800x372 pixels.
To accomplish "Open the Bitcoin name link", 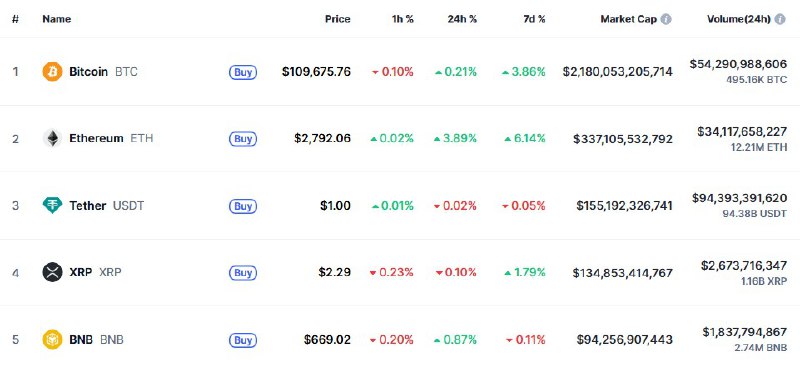I will [89, 72].
